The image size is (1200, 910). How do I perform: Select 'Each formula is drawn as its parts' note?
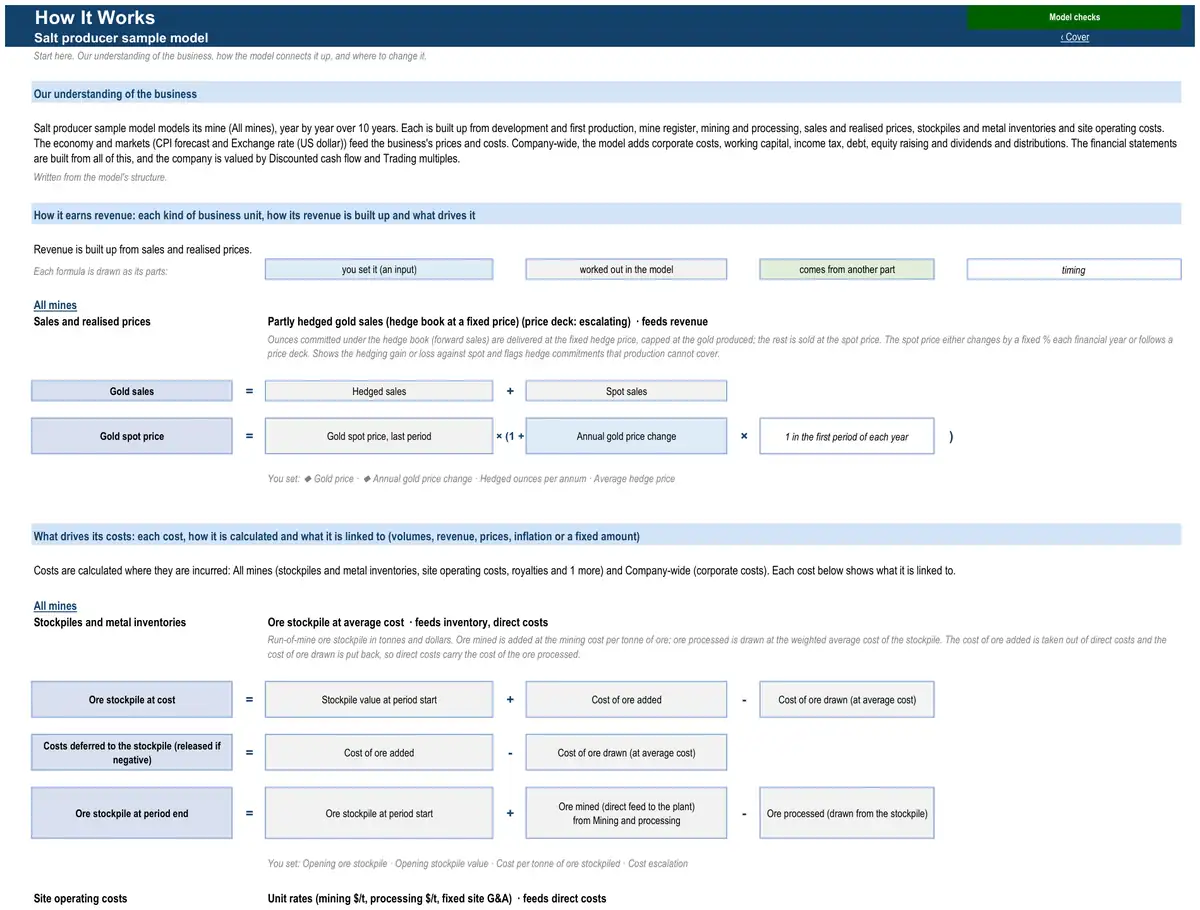pyautogui.click(x=100, y=271)
